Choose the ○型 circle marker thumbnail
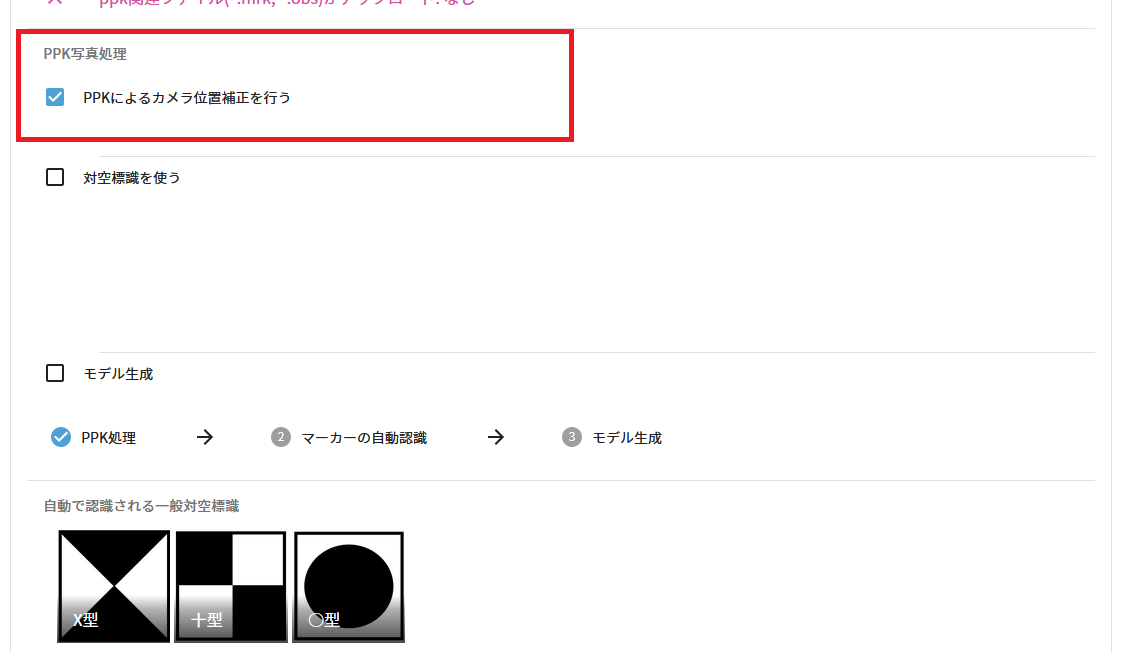This screenshot has width=1139, height=653. pos(349,587)
